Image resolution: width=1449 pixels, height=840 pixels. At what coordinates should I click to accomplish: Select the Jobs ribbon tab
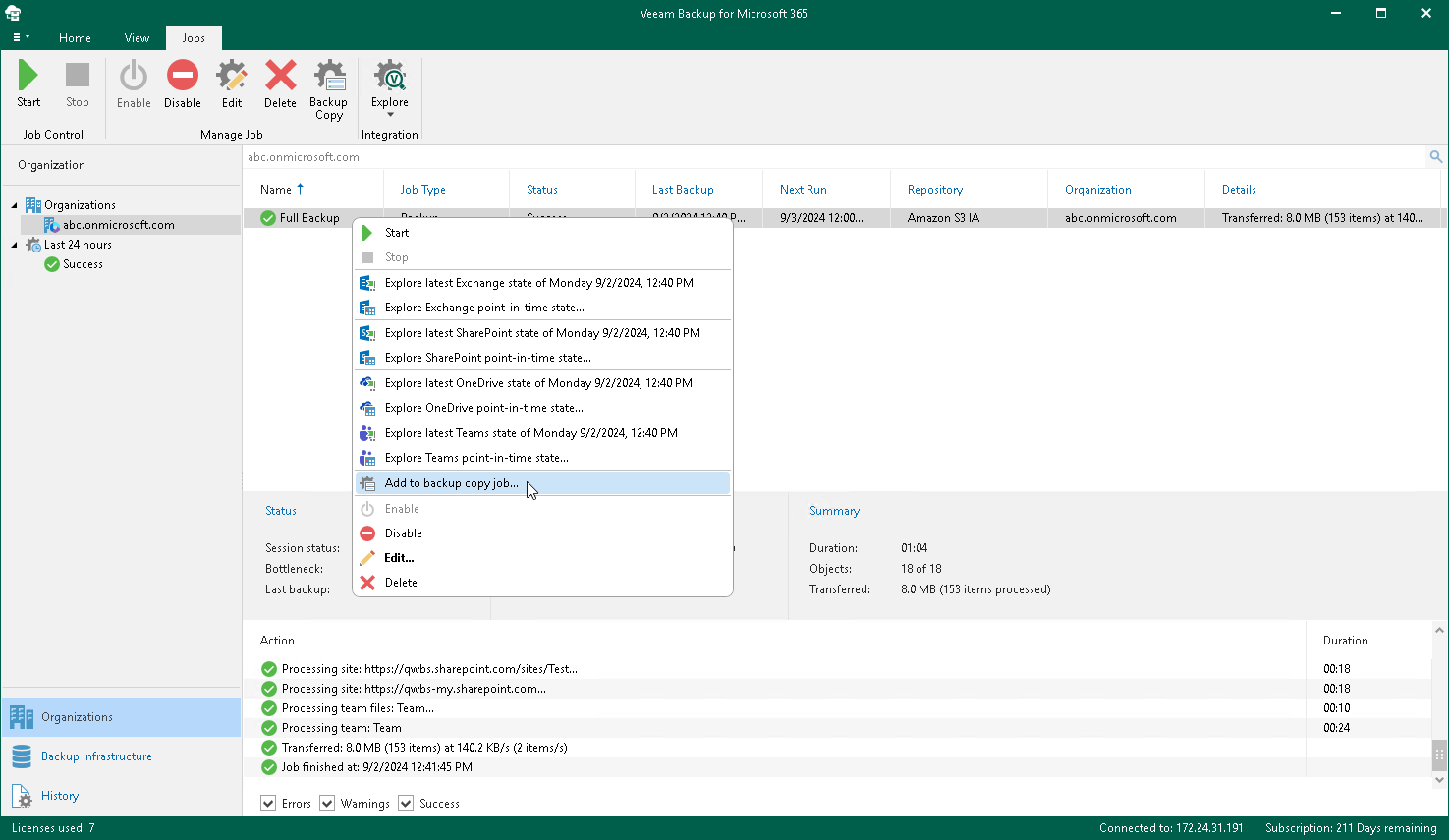(x=194, y=38)
